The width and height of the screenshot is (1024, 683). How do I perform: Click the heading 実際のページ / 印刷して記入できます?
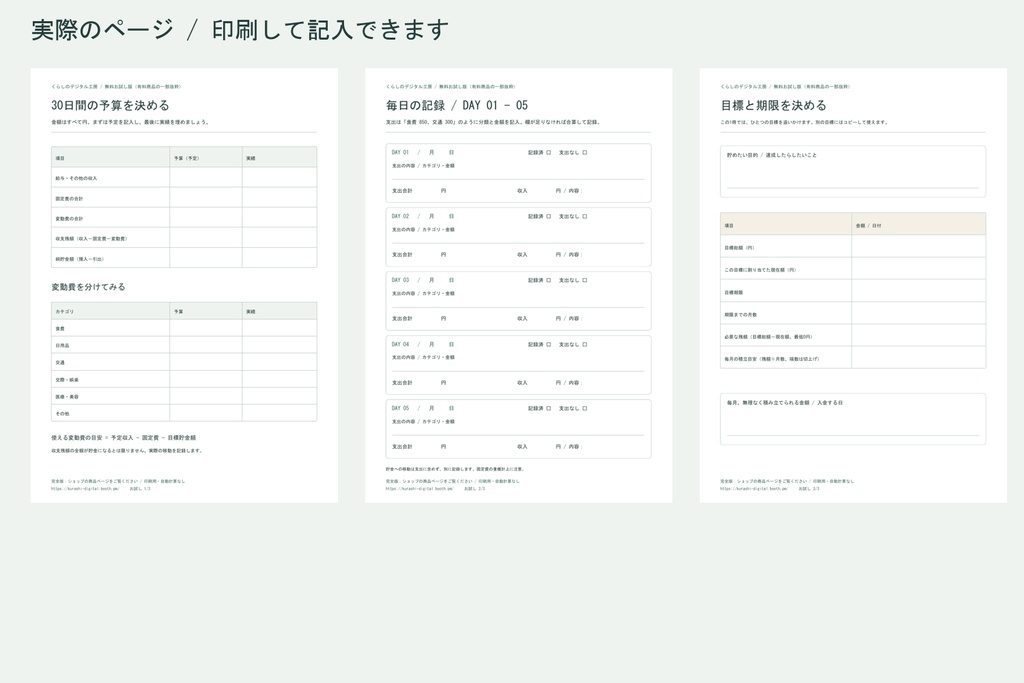pos(240,30)
